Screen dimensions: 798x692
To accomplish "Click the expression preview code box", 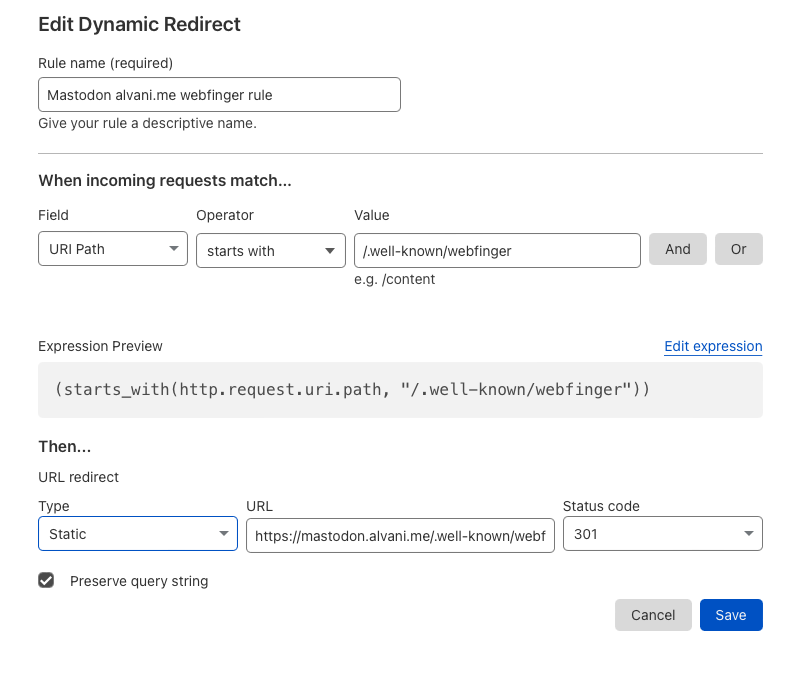I will tap(400, 389).
